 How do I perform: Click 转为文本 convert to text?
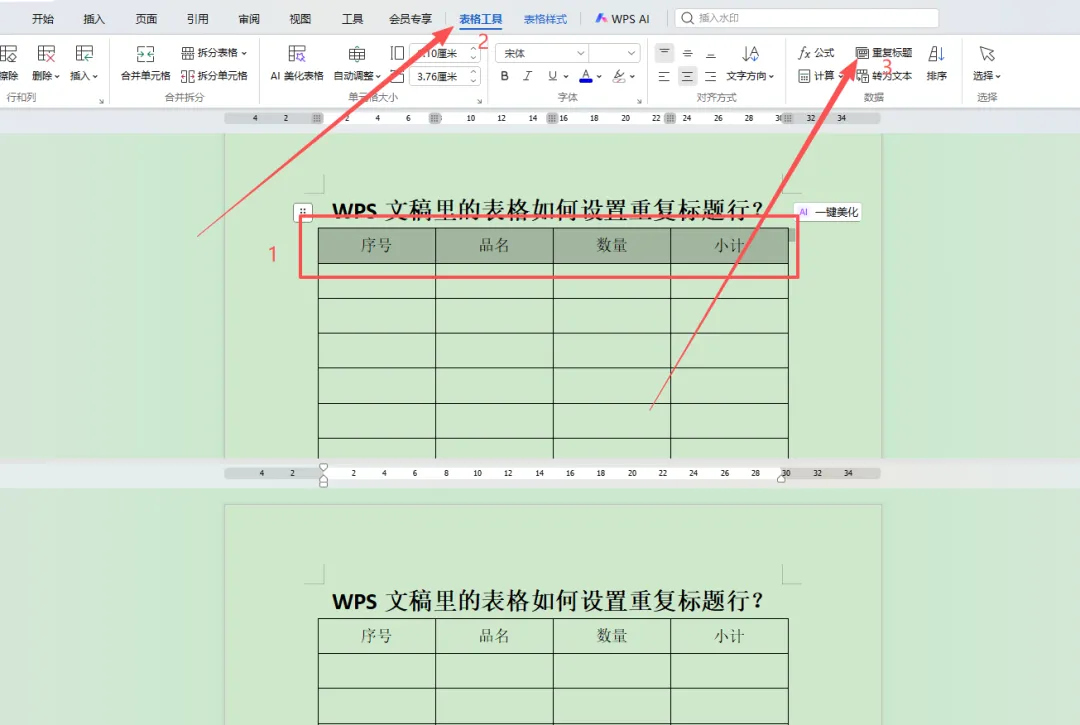(x=884, y=76)
